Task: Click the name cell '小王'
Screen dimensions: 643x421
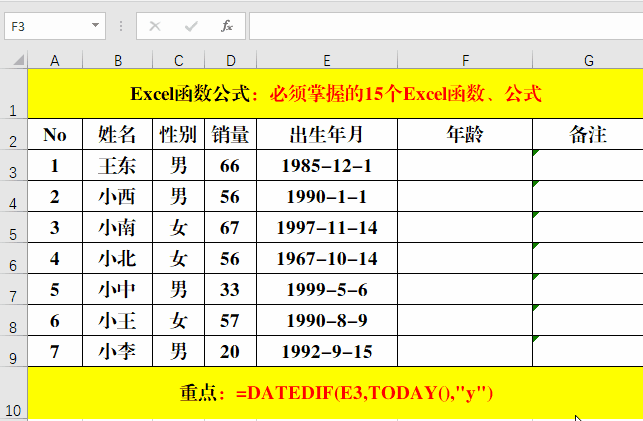Action: pos(118,320)
